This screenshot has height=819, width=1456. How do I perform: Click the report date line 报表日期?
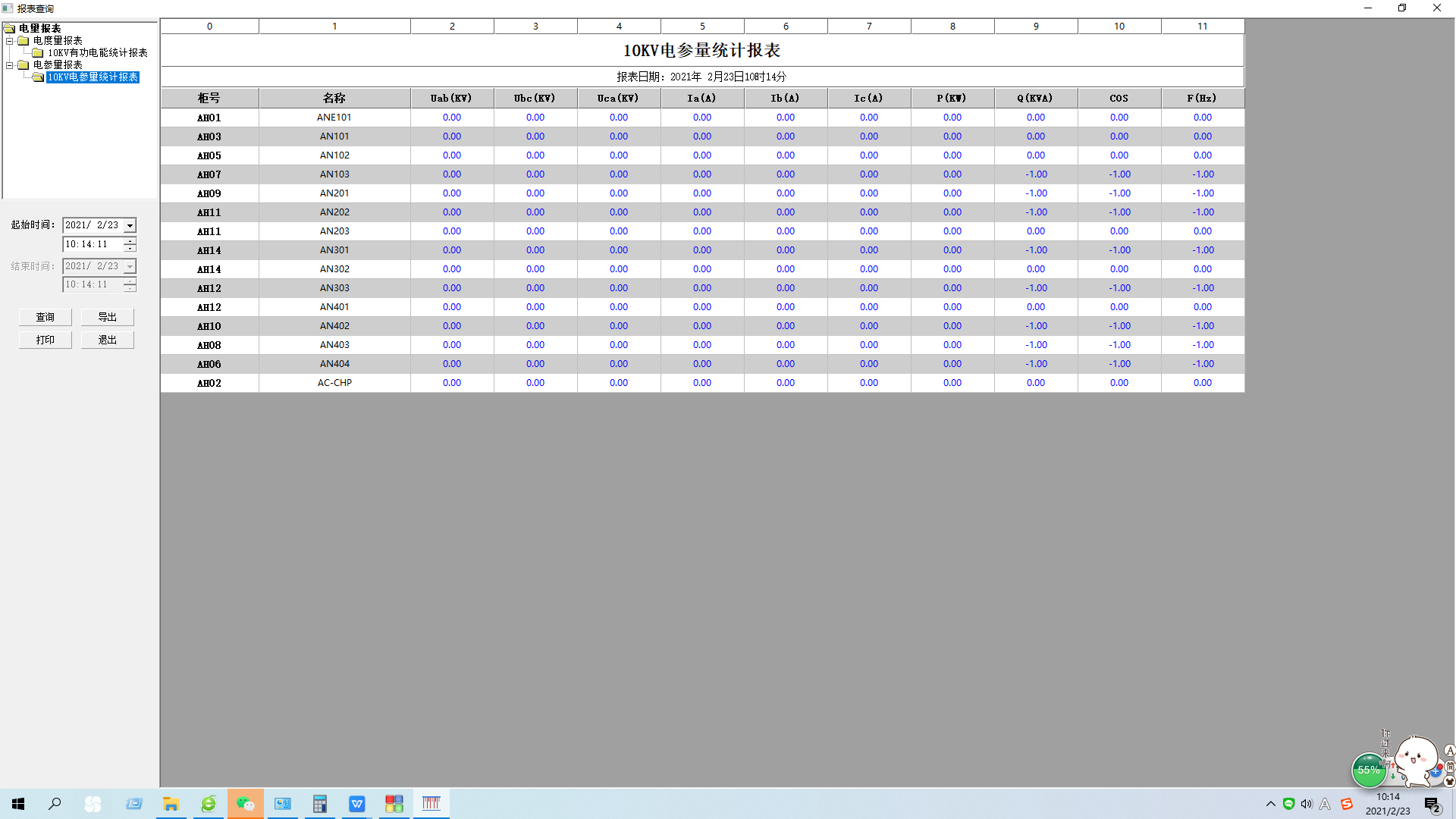pos(702,77)
